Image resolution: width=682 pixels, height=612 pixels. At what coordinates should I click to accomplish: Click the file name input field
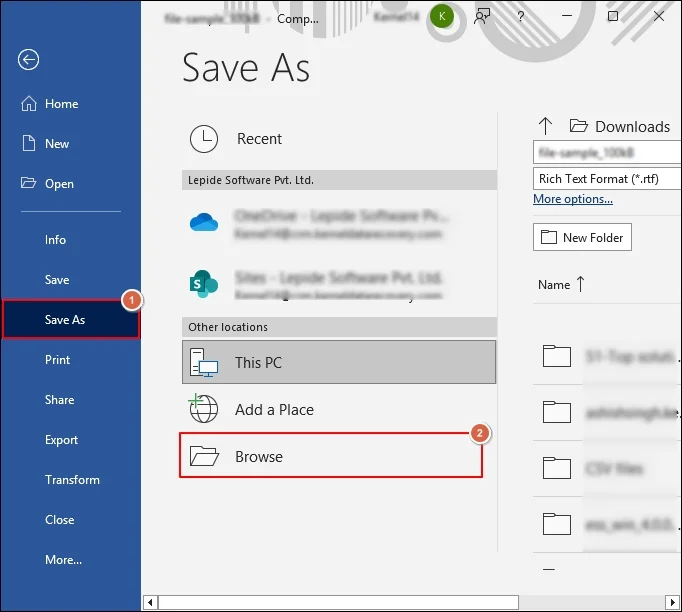(x=606, y=153)
